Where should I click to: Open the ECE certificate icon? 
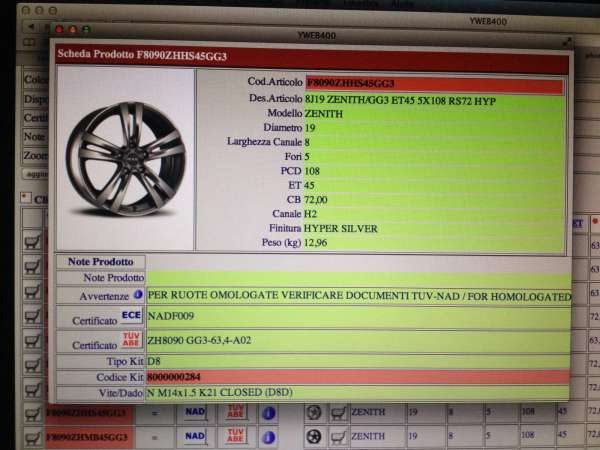tap(131, 315)
